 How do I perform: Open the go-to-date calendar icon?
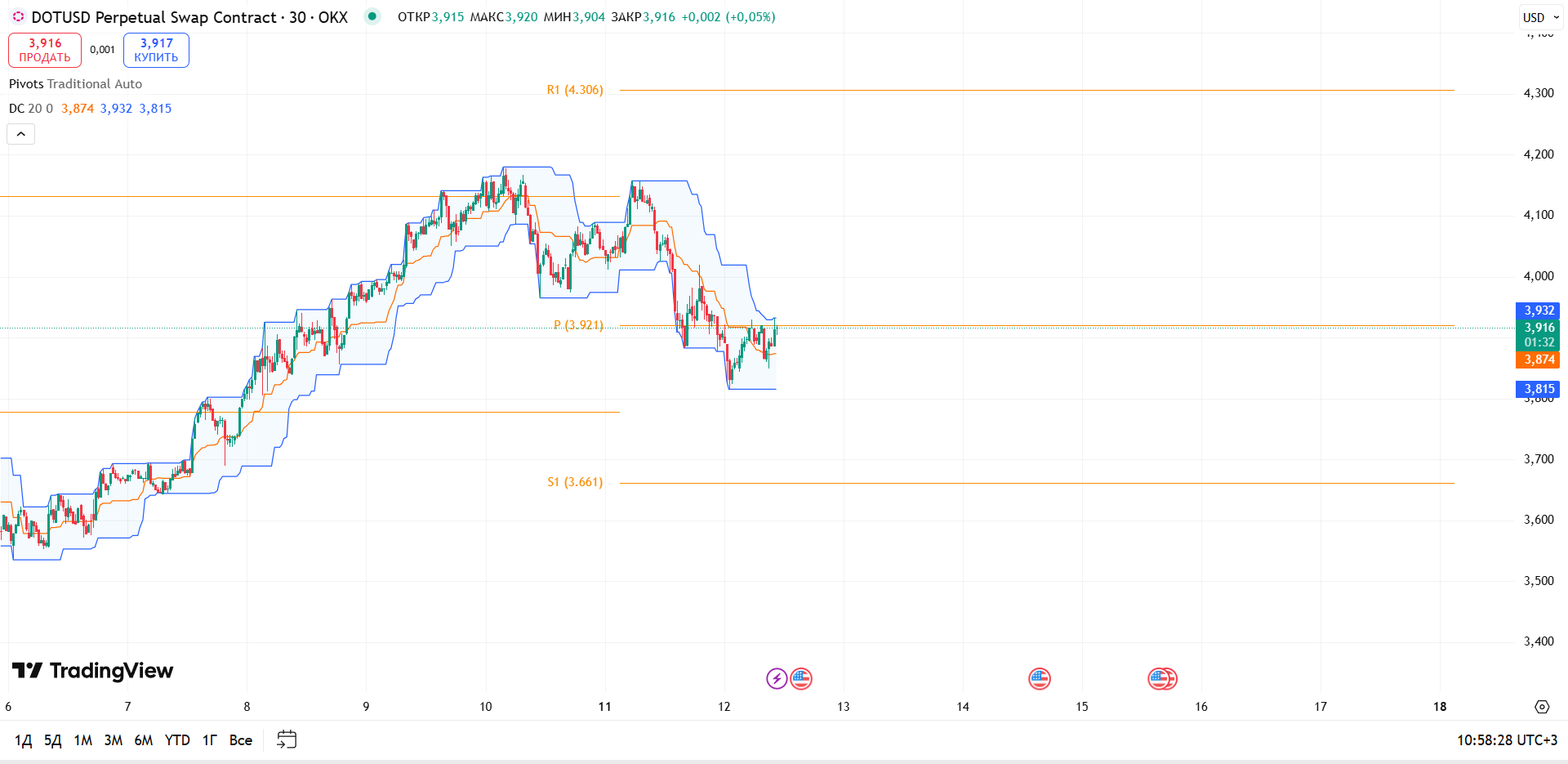(x=287, y=739)
